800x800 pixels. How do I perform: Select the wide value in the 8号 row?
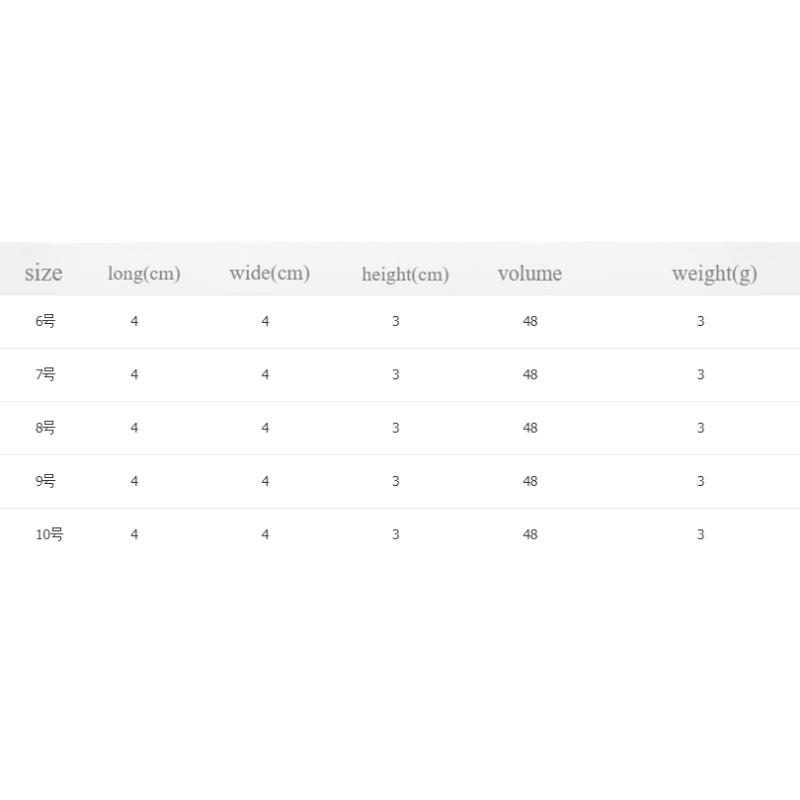pyautogui.click(x=265, y=428)
